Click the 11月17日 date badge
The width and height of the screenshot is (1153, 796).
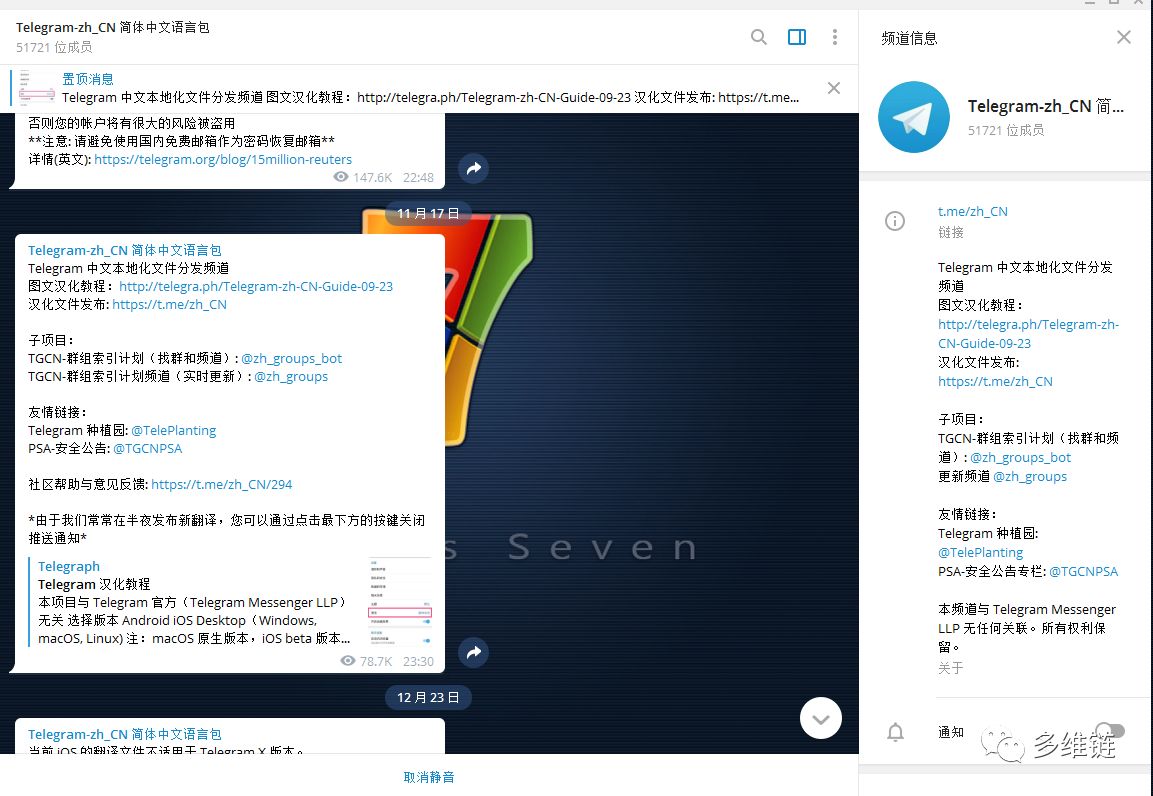pyautogui.click(x=428, y=213)
